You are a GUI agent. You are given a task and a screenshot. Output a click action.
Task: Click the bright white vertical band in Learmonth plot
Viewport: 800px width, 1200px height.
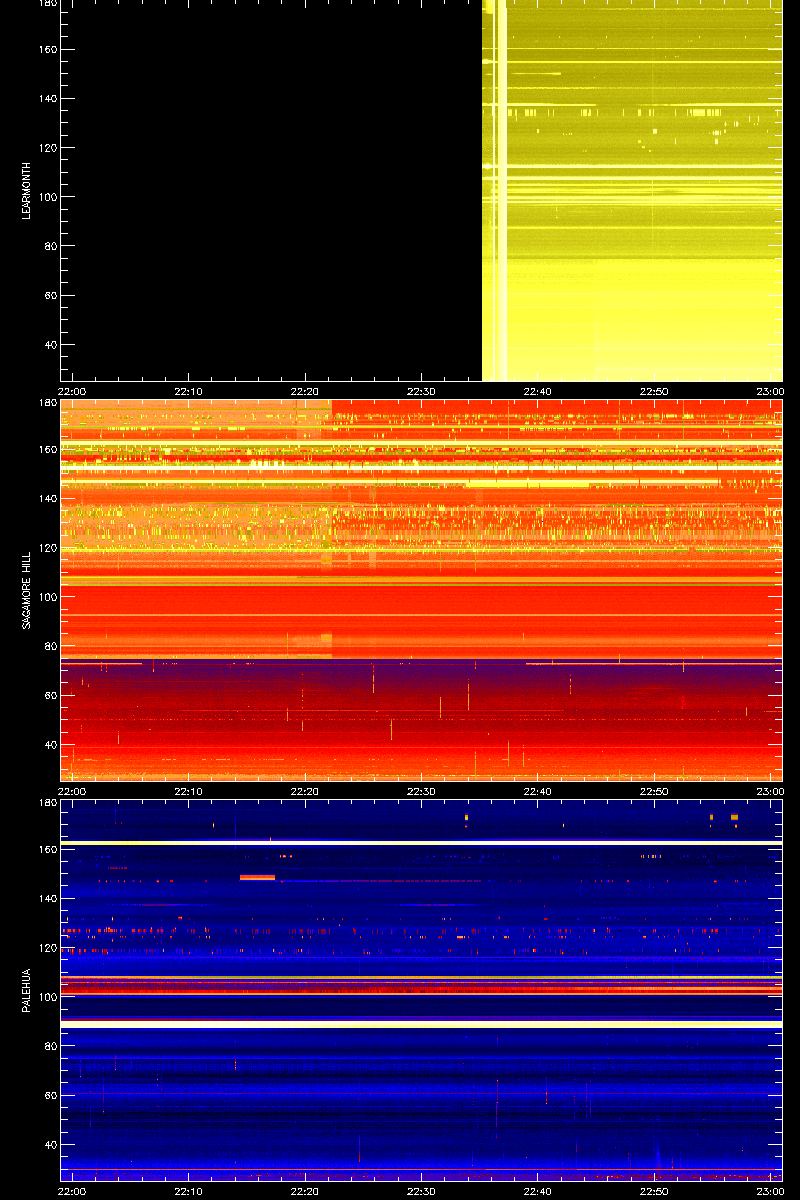click(502, 190)
